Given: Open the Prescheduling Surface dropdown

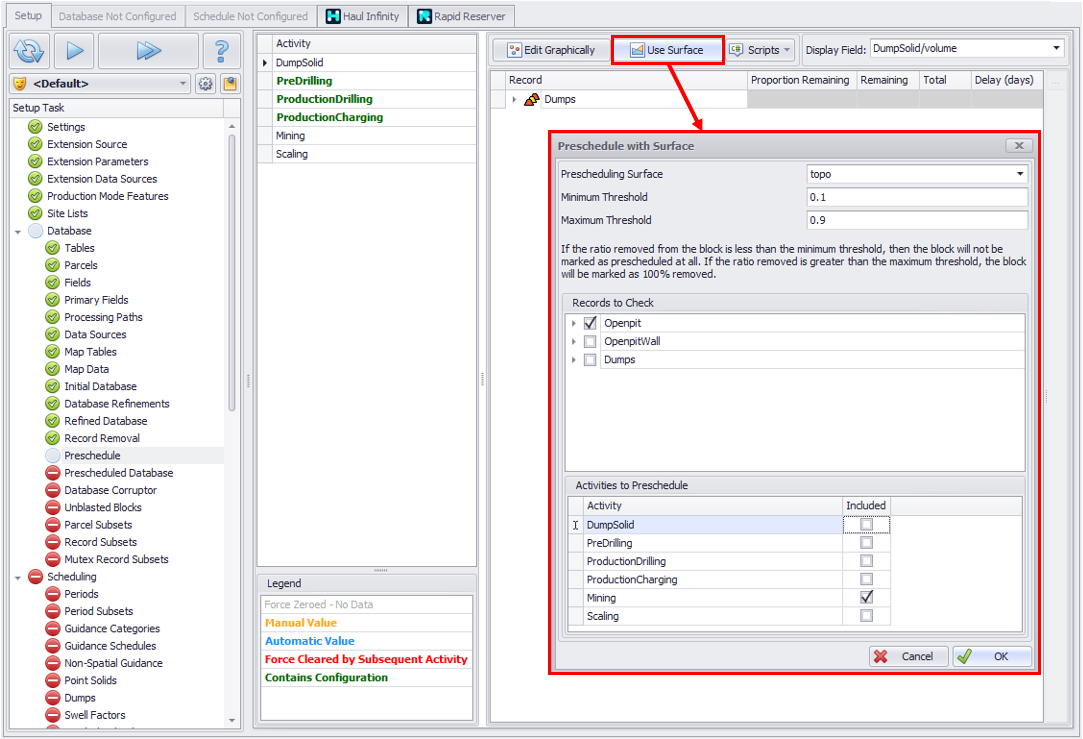Looking at the screenshot, I should click(x=1019, y=174).
